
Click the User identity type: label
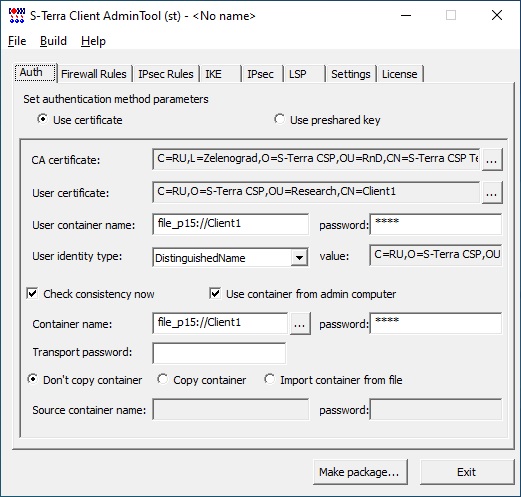(x=77, y=256)
